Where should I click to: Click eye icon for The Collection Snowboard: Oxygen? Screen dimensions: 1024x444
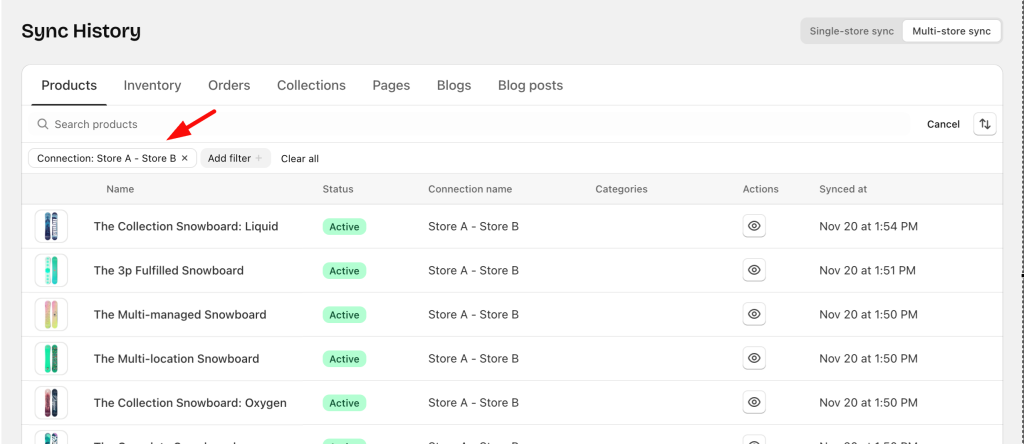[754, 403]
